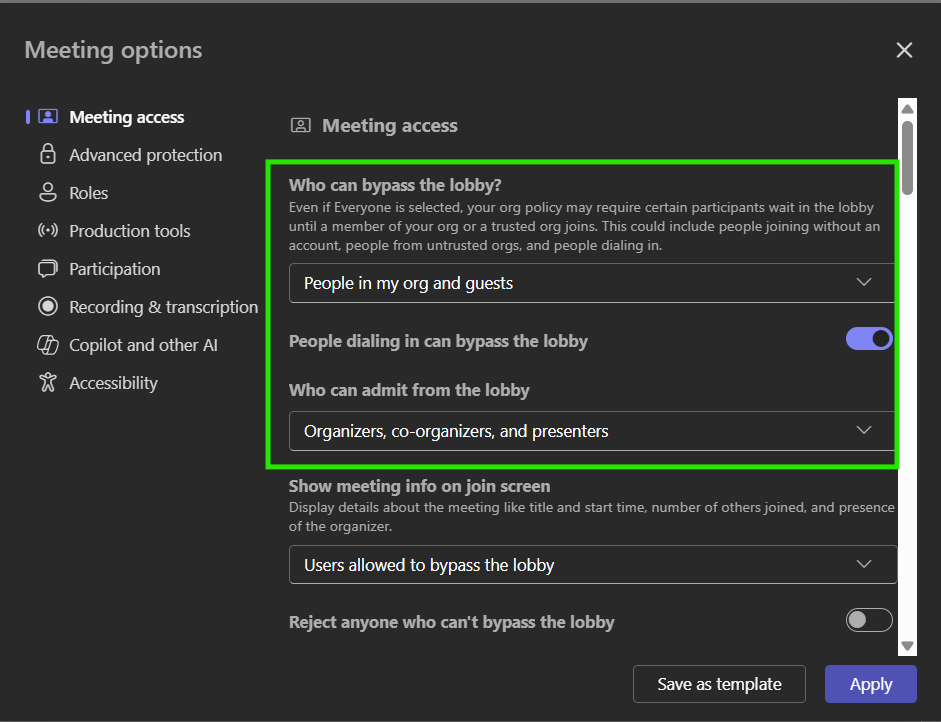This screenshot has height=722, width=941.
Task: Click the scrollbar down arrow
Action: [x=907, y=646]
